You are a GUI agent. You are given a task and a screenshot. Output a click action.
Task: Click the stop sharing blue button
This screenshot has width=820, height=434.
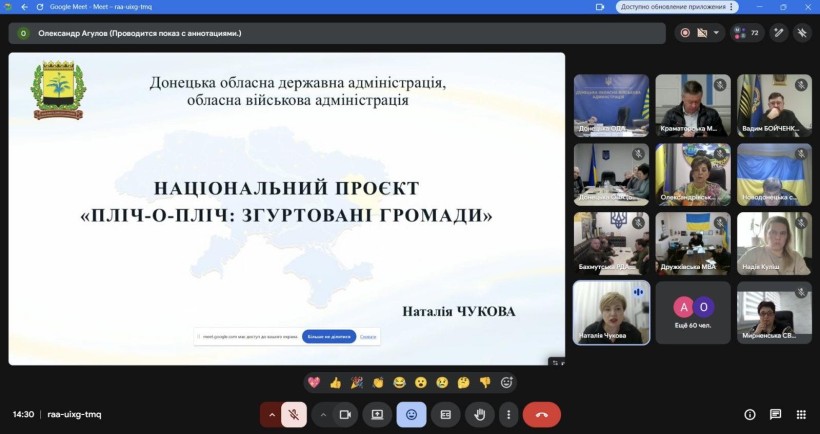tap(329, 337)
